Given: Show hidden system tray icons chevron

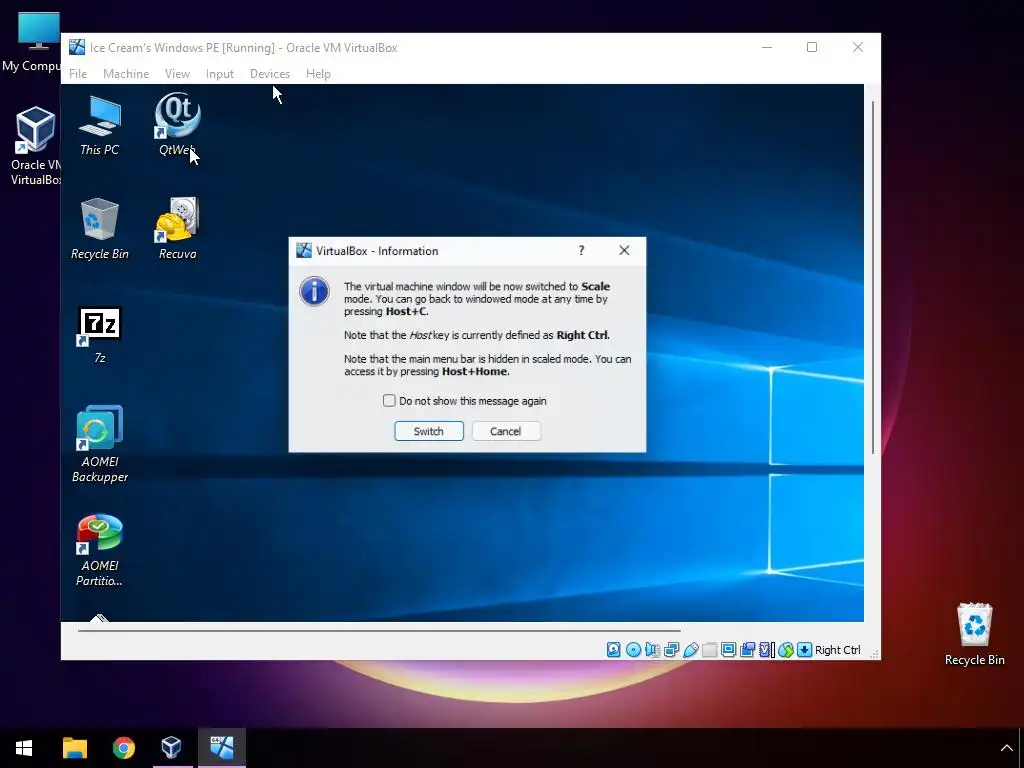Looking at the screenshot, I should [1006, 748].
